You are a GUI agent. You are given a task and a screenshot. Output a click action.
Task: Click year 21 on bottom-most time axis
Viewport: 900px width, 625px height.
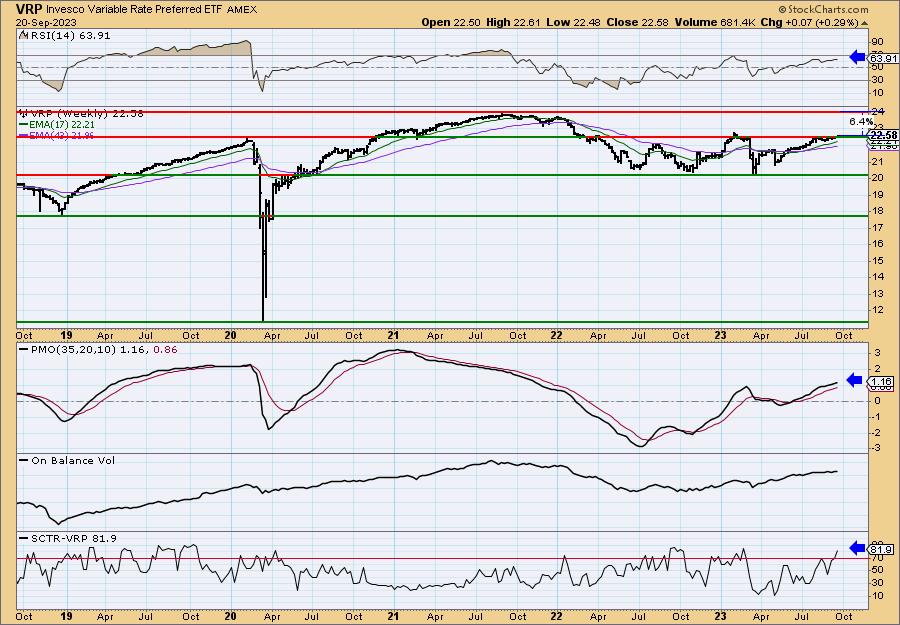pos(393,616)
